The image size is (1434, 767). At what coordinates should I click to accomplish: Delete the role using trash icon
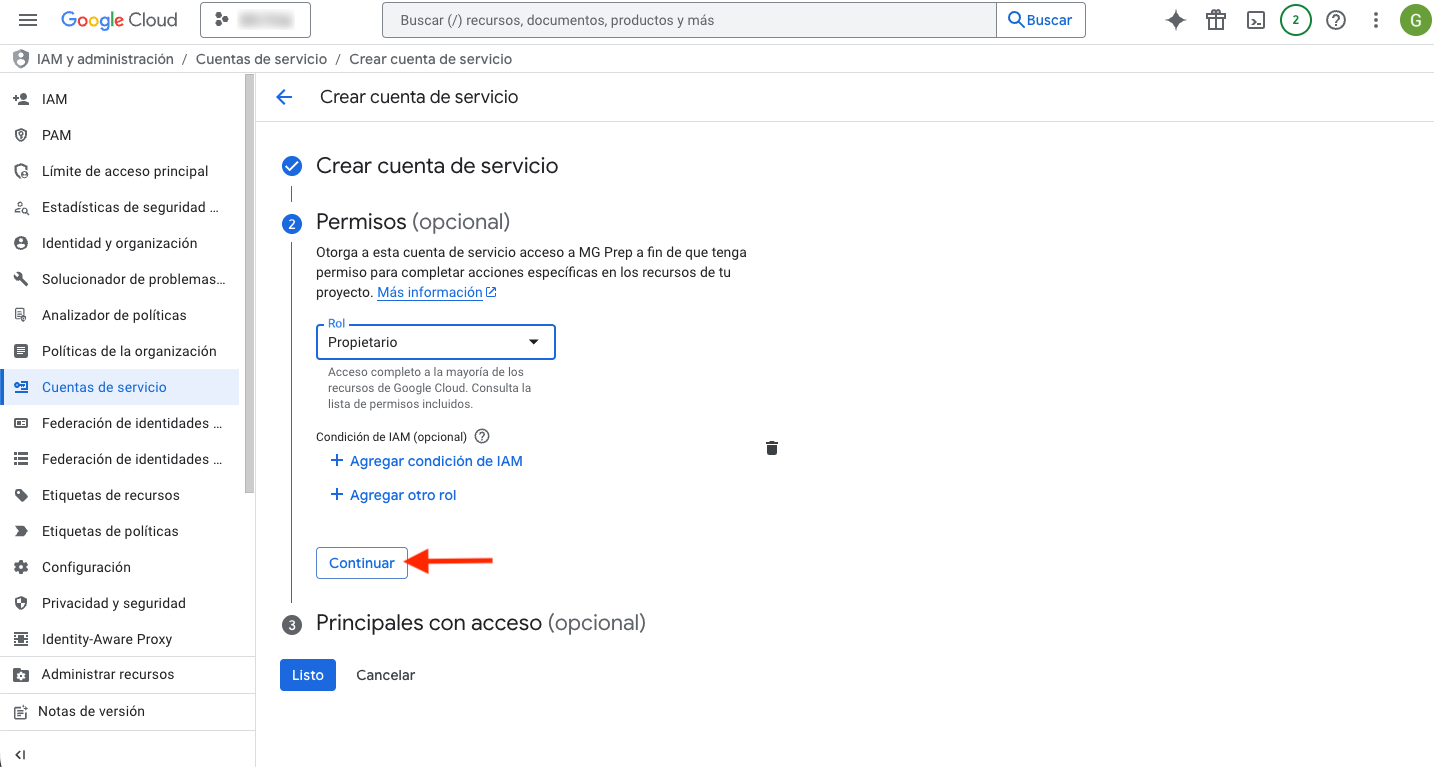(x=772, y=448)
